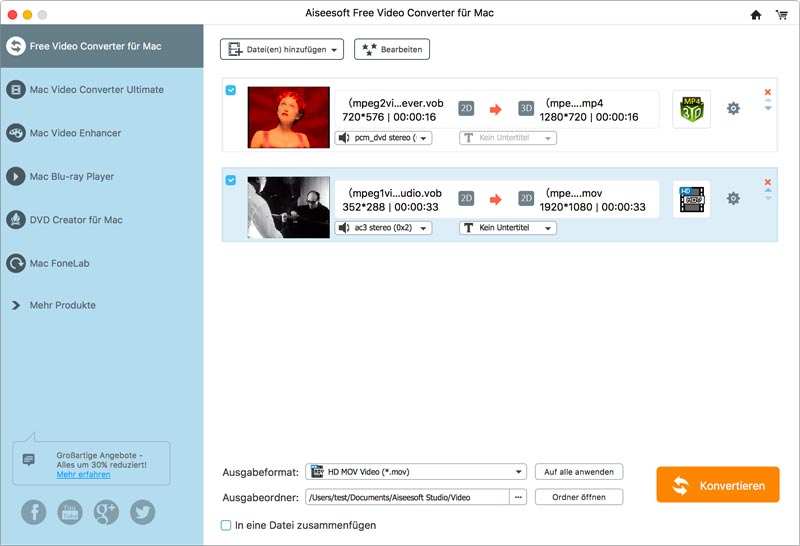The image size is (800, 546).
Task: Browse output folder with ellipsis button
Action: 518,497
